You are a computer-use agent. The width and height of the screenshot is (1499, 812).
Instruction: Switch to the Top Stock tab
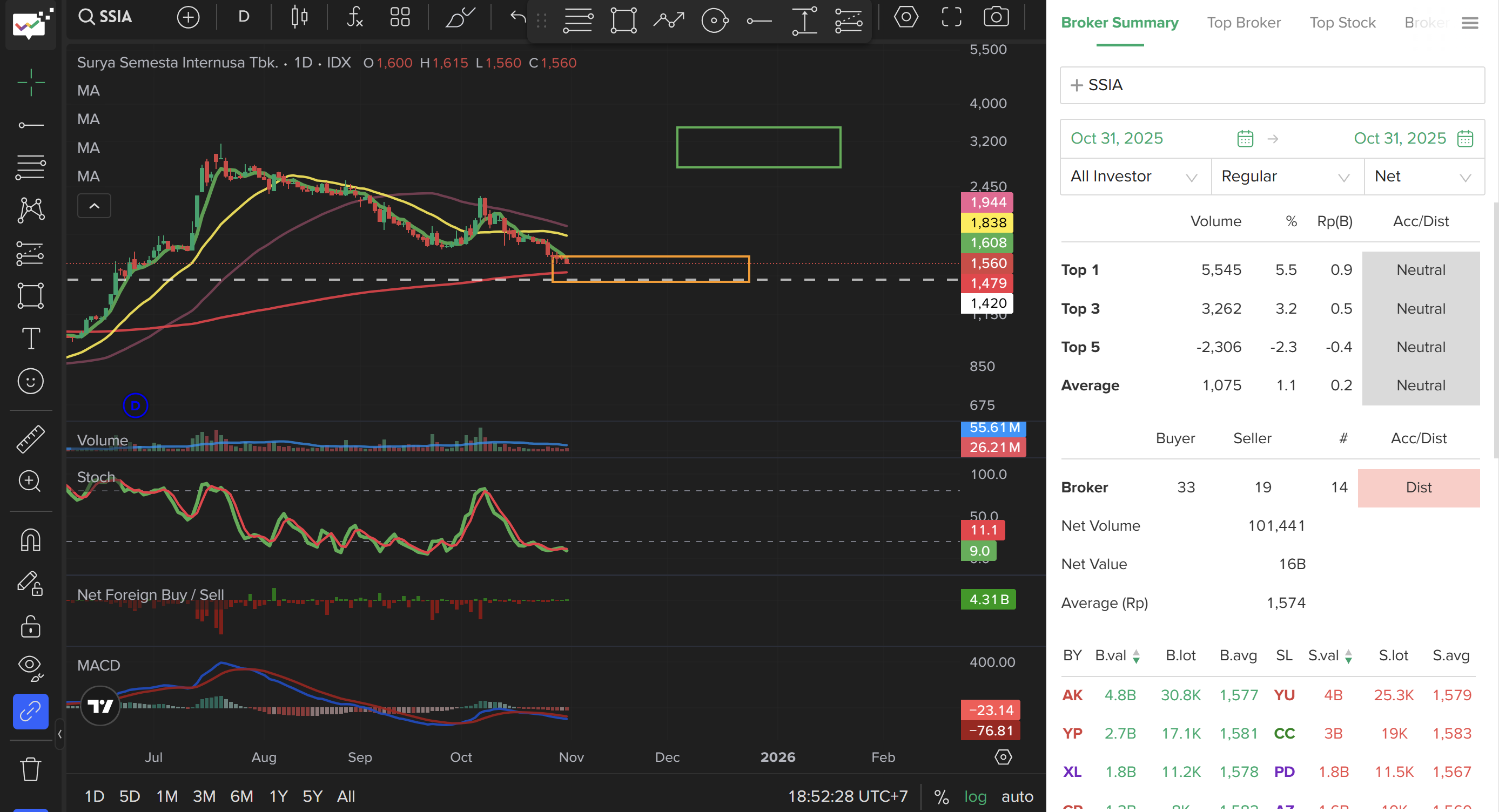(1342, 23)
